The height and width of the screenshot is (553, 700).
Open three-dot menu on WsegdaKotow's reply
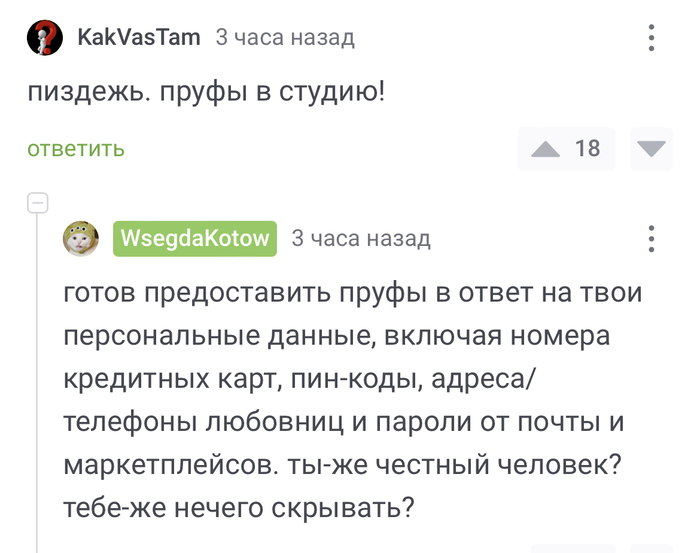pos(651,238)
